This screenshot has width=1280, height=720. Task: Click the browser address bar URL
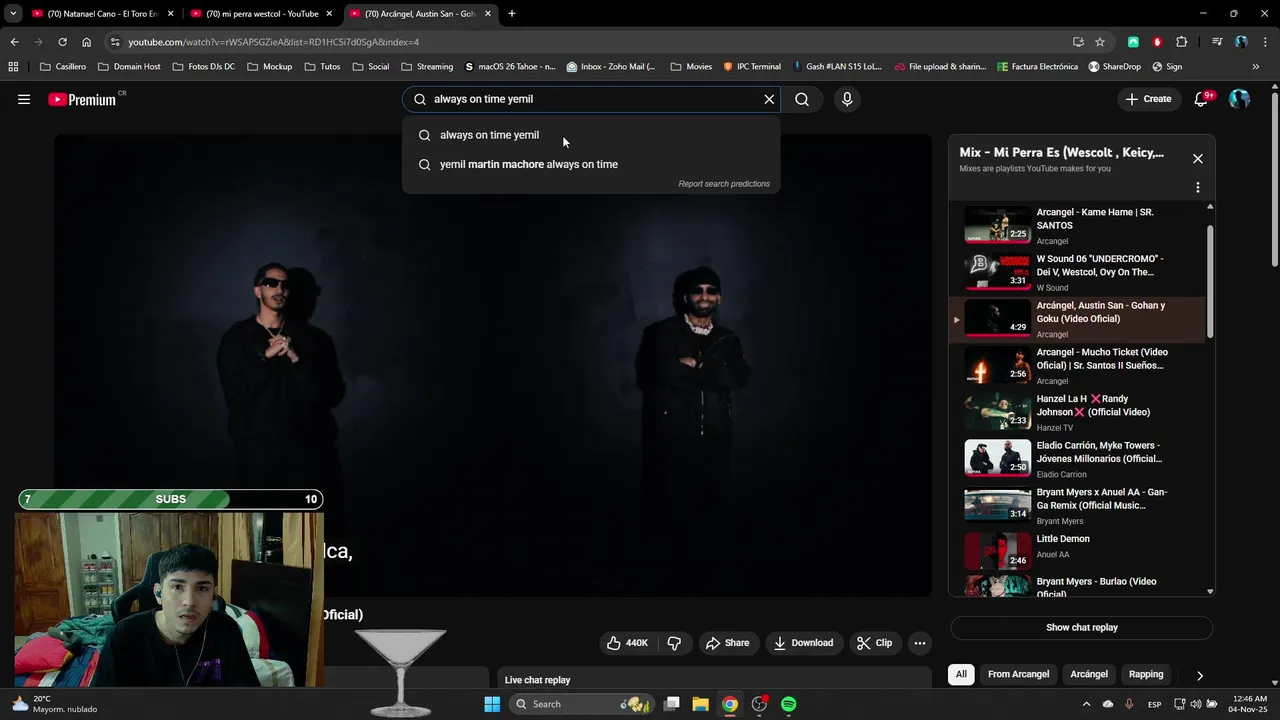pyautogui.click(x=274, y=42)
